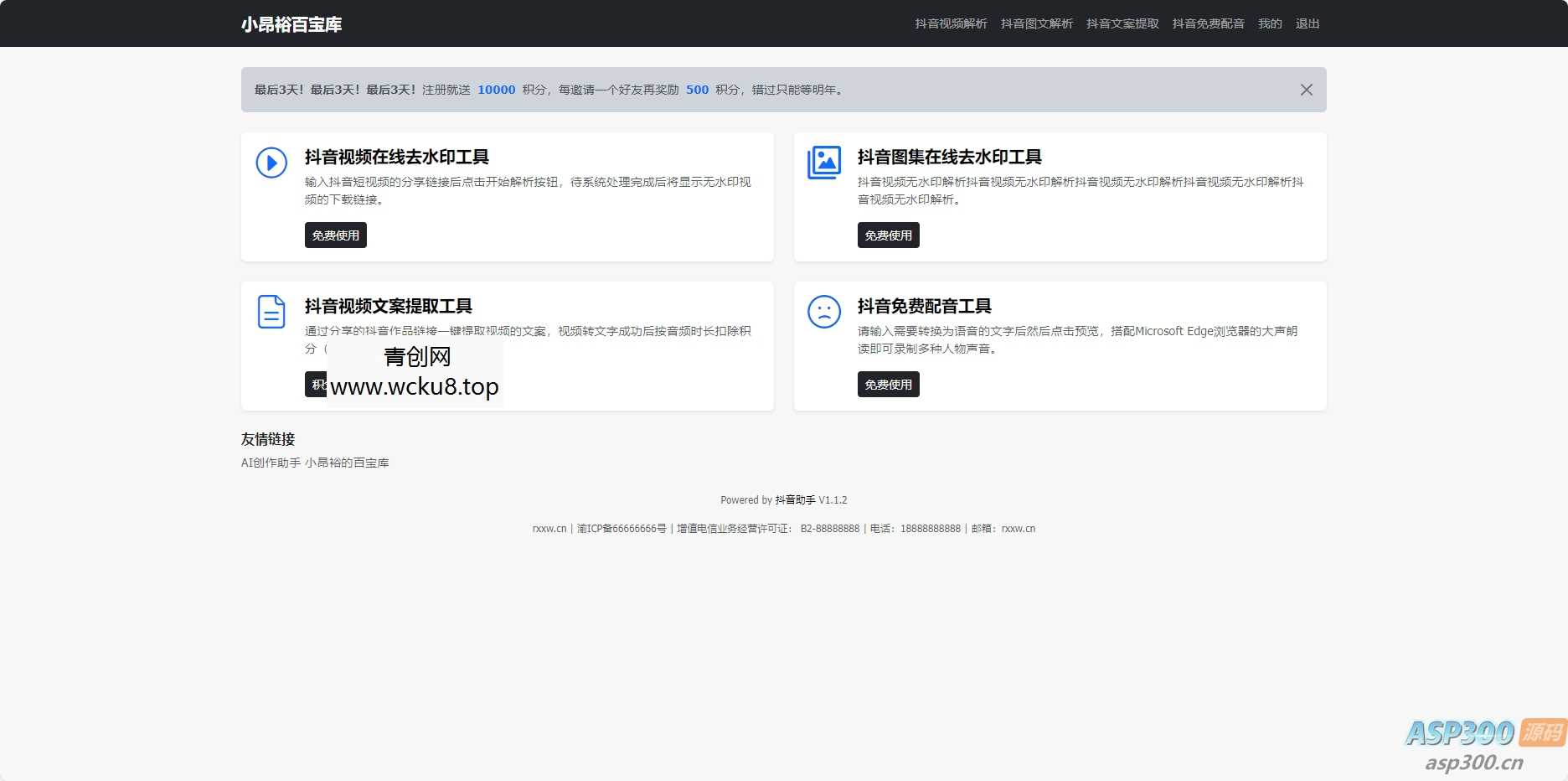Select 抖音文案提取 in the top menu
Screen dimensions: 1568x781
click(x=1122, y=23)
